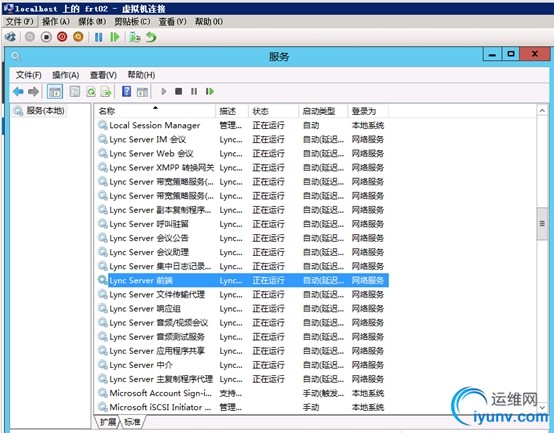Toggle the show/hide console tree icon

55,92
